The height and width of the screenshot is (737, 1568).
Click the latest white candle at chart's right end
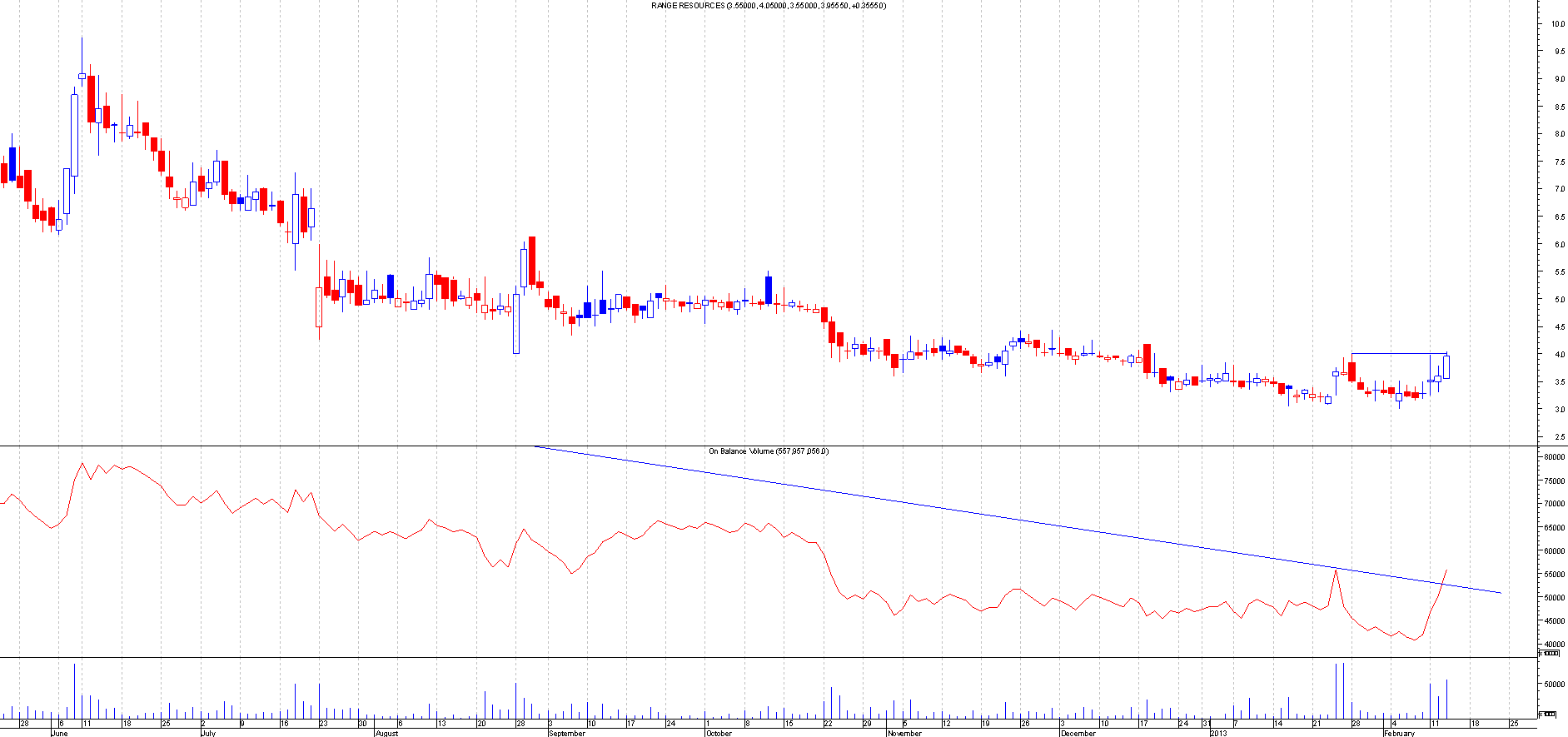1446,366
